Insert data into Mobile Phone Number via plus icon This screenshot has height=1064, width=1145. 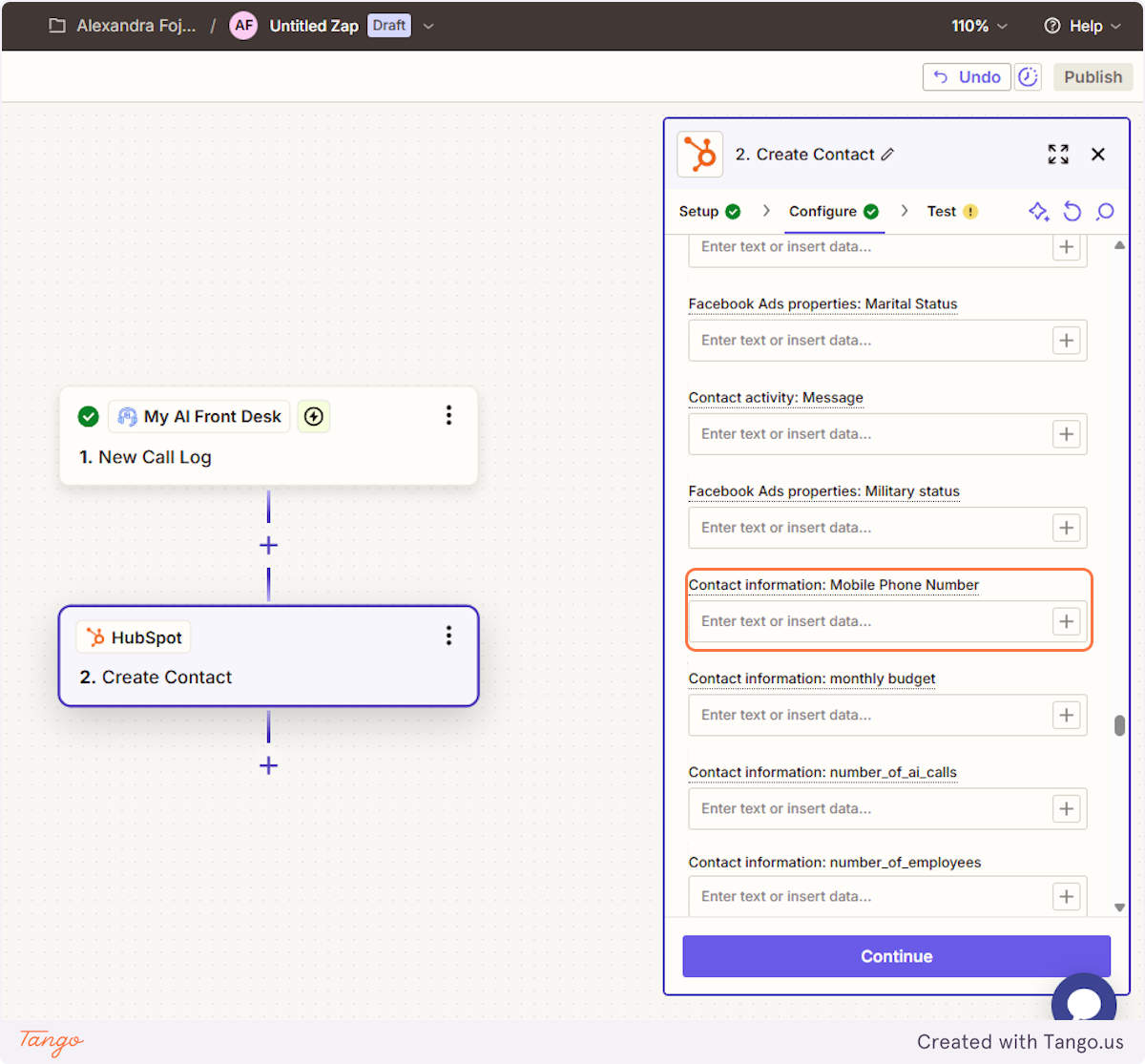(1066, 621)
